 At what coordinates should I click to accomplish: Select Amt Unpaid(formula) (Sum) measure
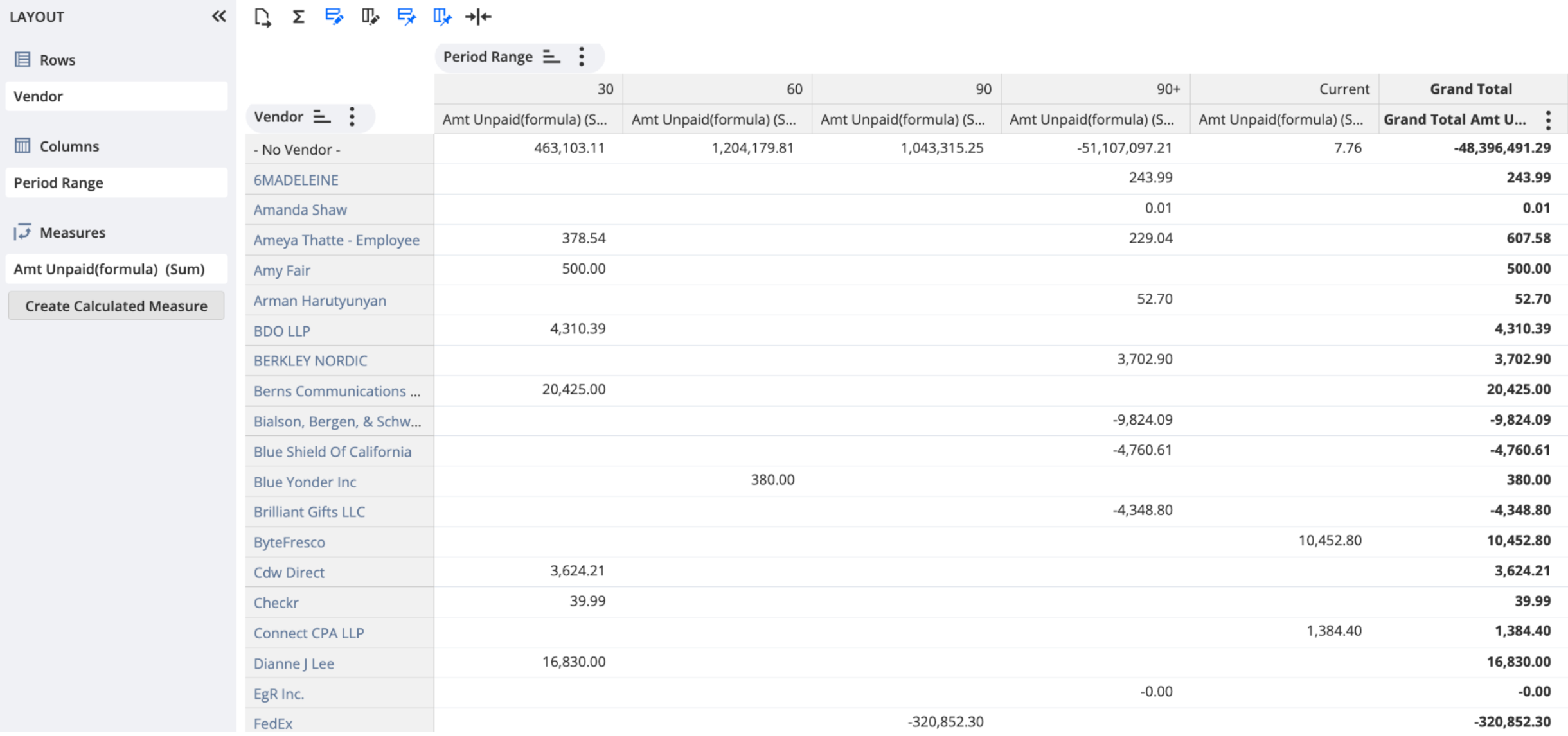tap(116, 268)
